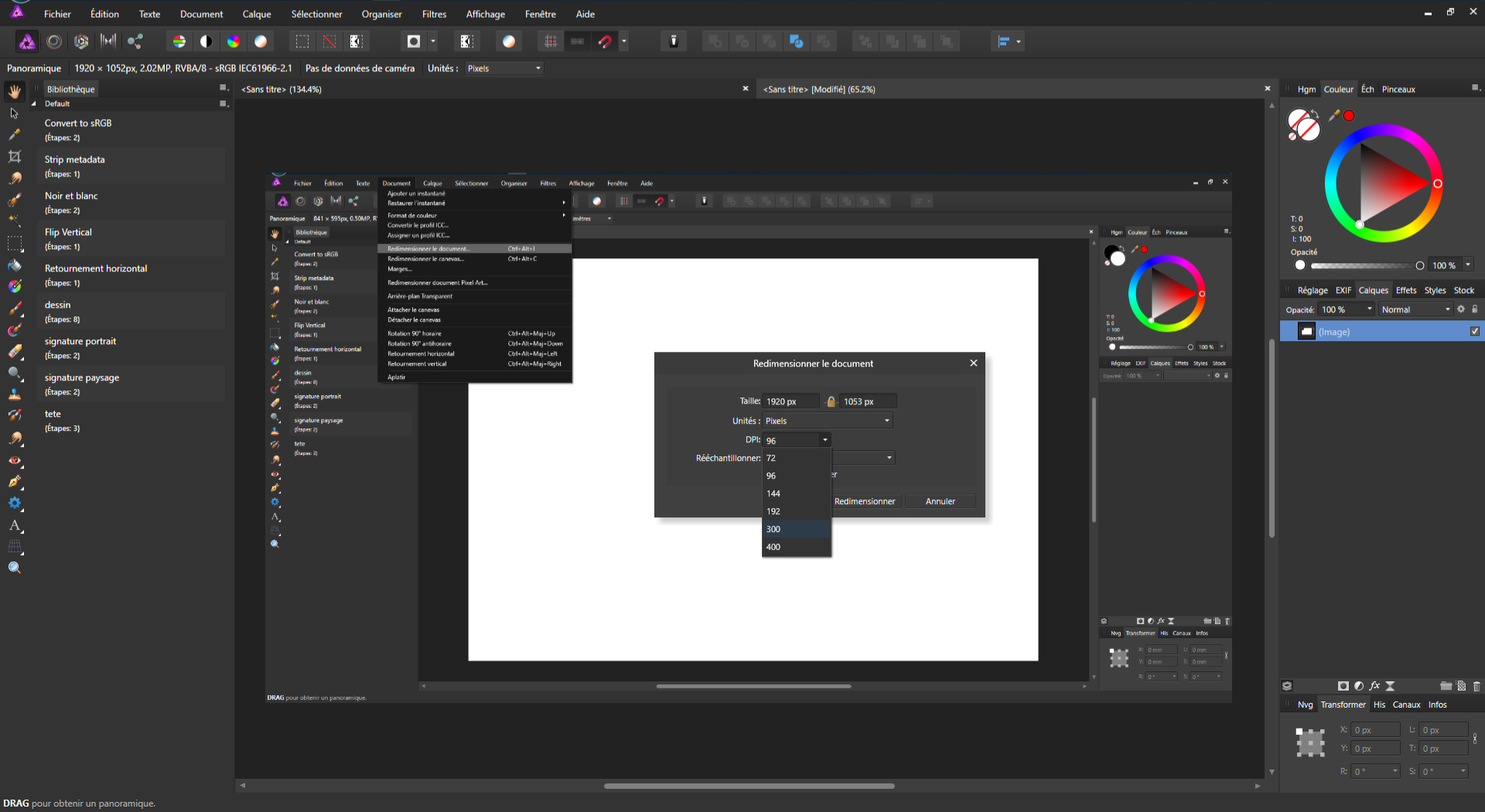The image size is (1485, 812).
Task: Run the Noir et blanc macro
Action: 131,202
